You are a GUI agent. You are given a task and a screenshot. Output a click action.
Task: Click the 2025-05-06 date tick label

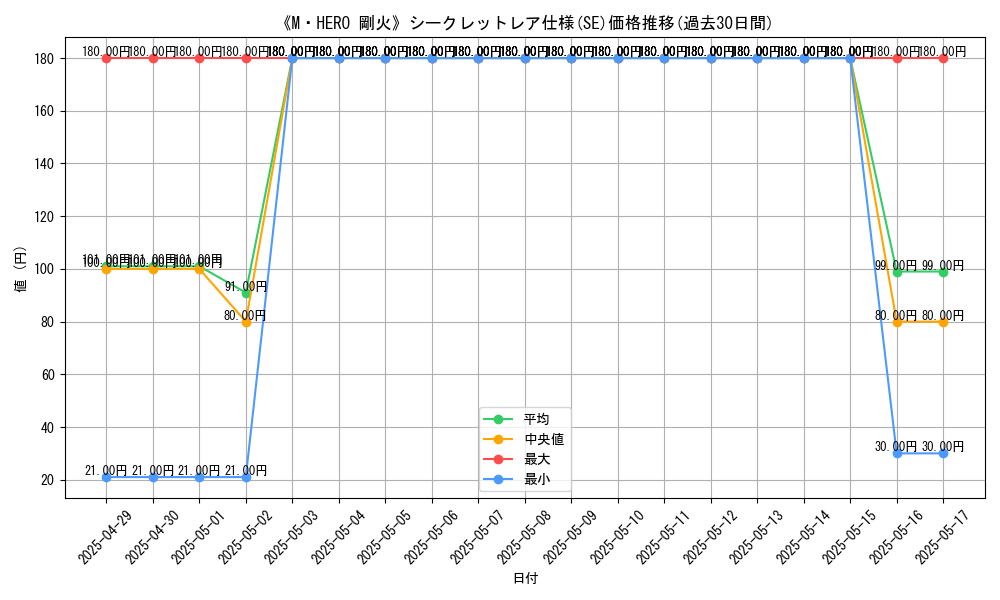[x=431, y=536]
